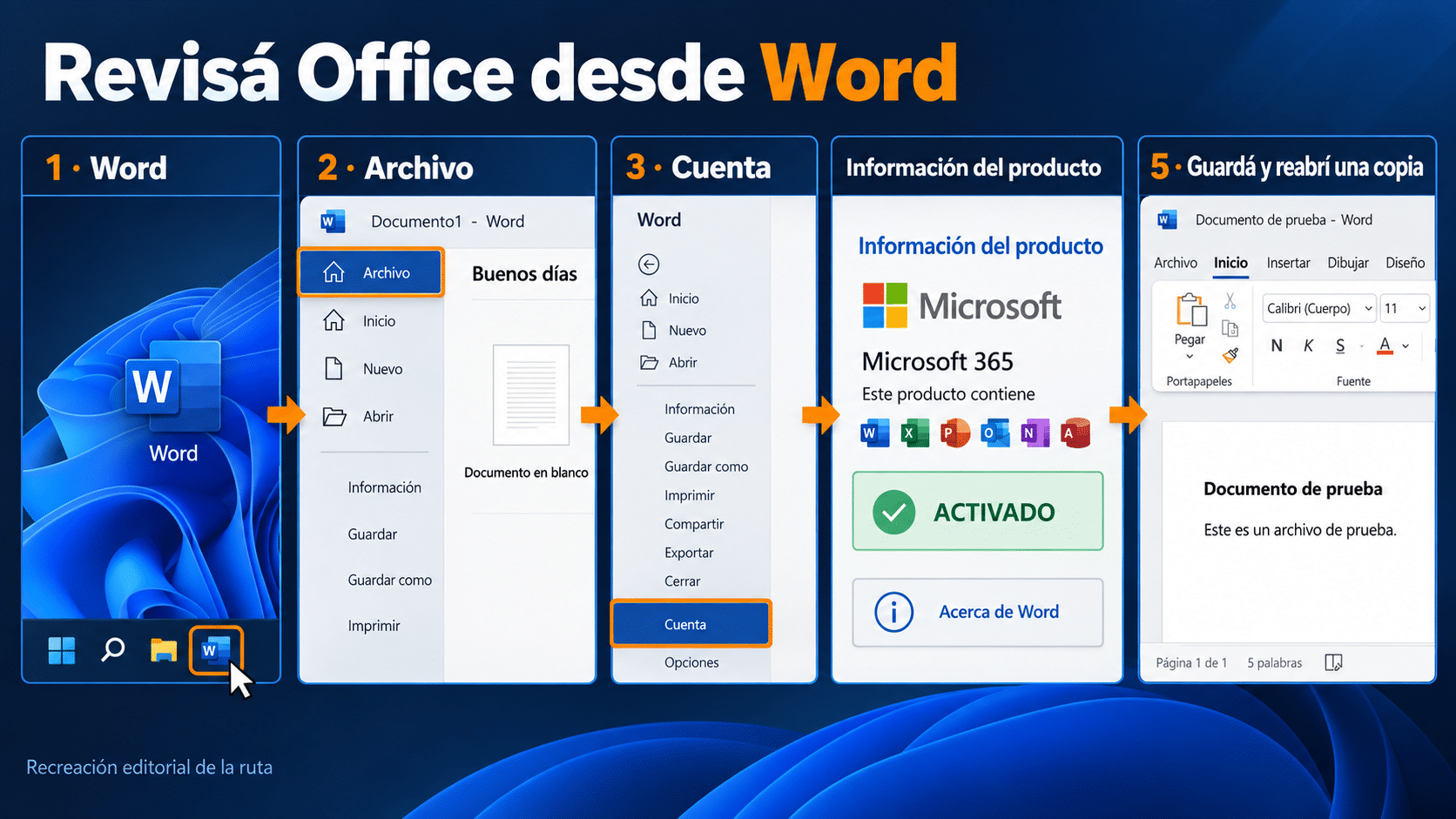
Task: Click the Acerca de Word info icon
Action: pyautogui.click(x=893, y=613)
